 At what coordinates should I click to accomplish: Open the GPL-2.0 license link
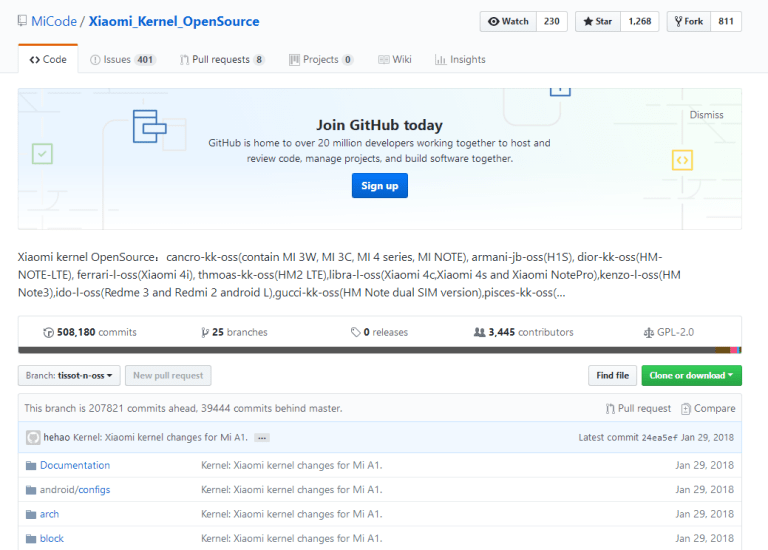point(669,333)
